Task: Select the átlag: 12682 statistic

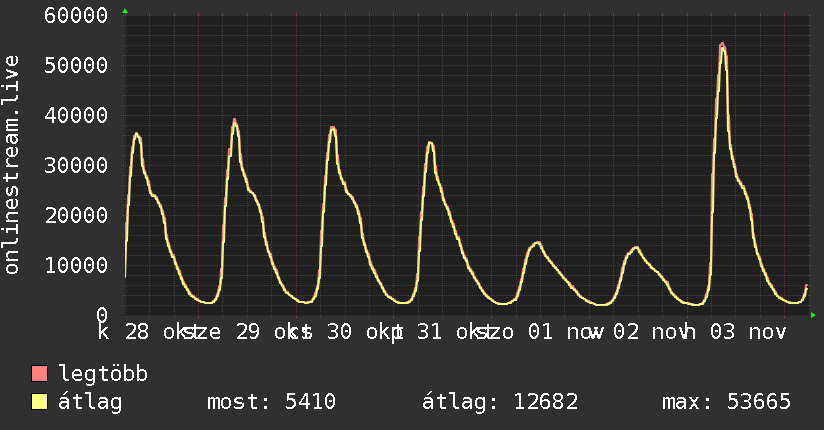Action: click(x=500, y=402)
